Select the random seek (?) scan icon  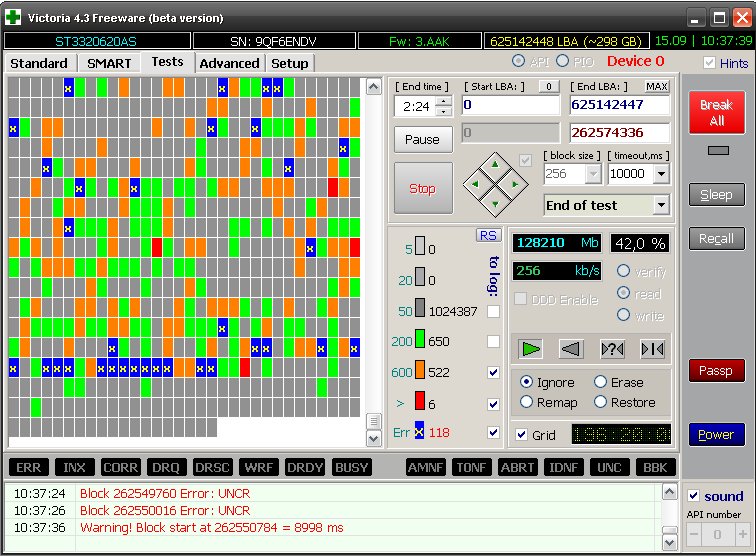pyautogui.click(x=612, y=349)
